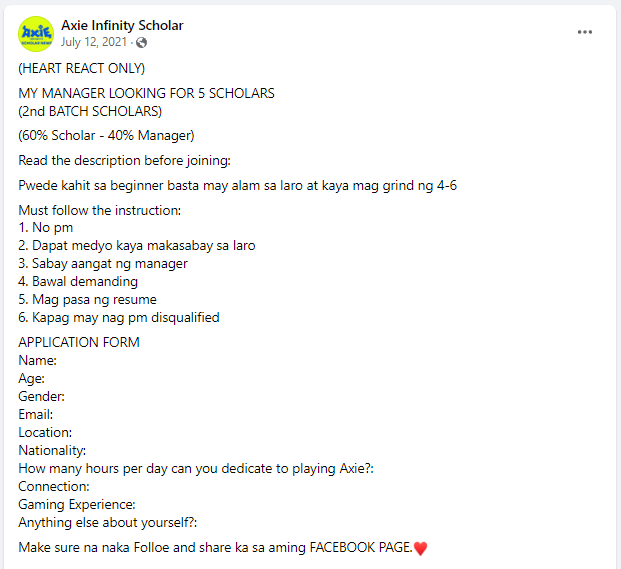The image size is (621, 569).
Task: Click the Bawal demanding instruction
Action: [78, 282]
